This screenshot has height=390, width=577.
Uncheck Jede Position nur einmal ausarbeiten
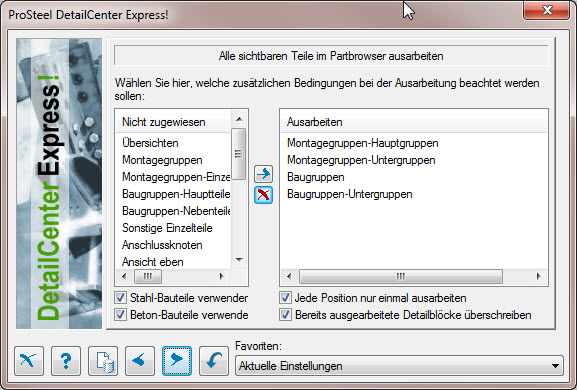285,298
